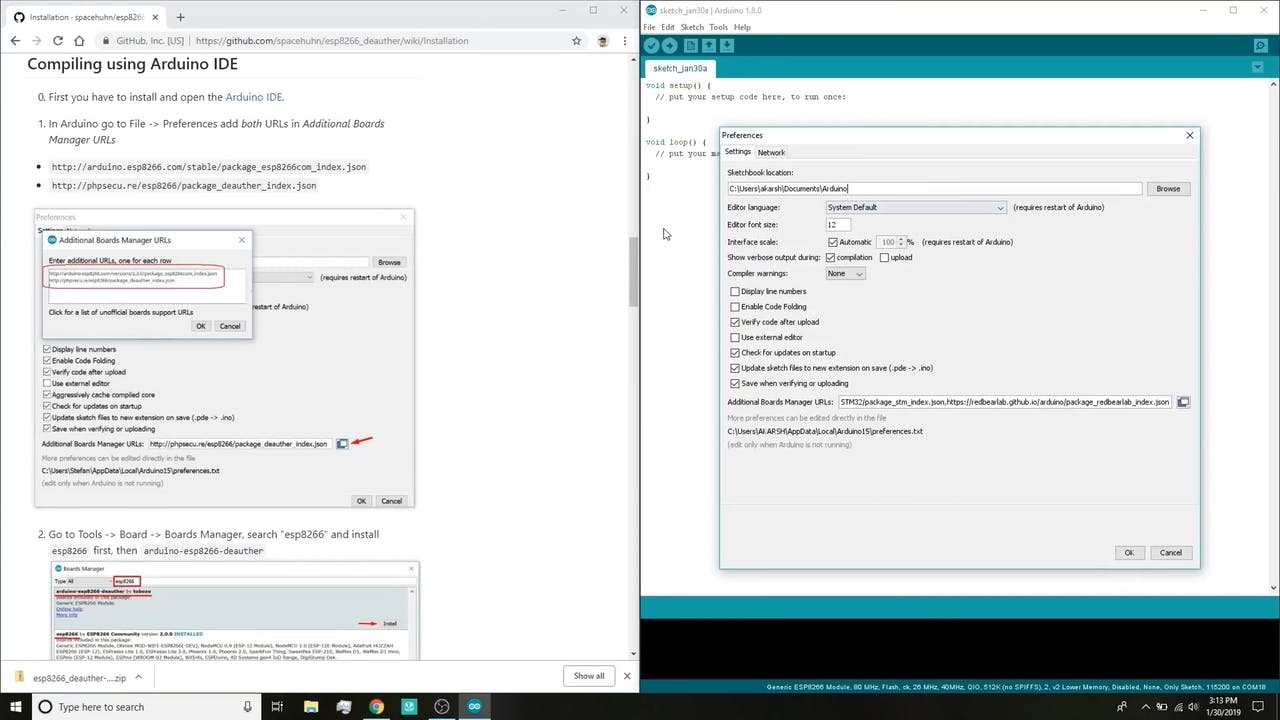This screenshot has height=720, width=1280.
Task: Open Arduino File menu
Action: 650,27
